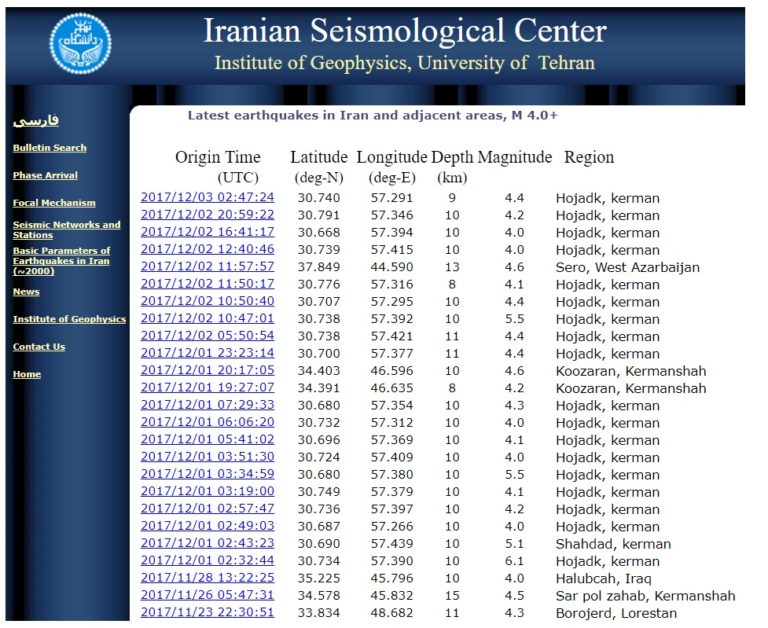Click the Longitude column header

(x=392, y=157)
